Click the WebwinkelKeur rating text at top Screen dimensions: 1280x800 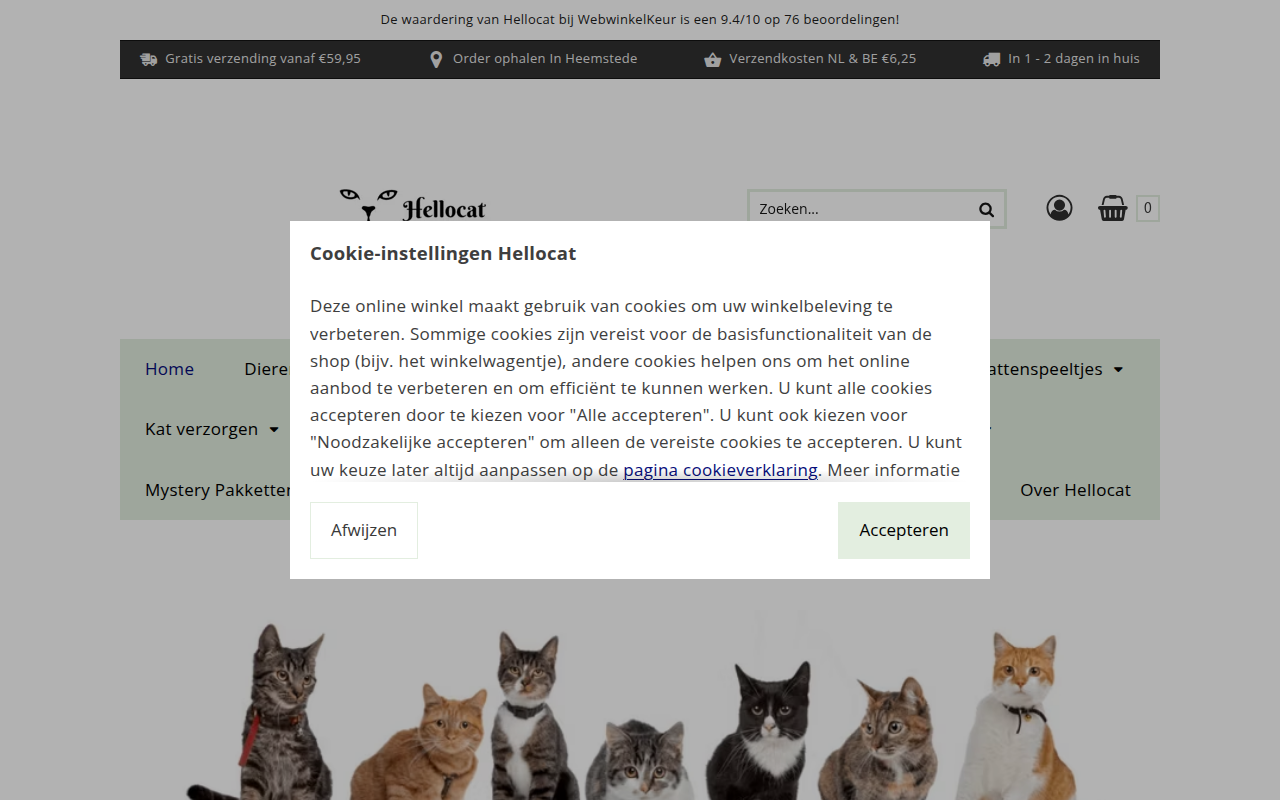(640, 19)
